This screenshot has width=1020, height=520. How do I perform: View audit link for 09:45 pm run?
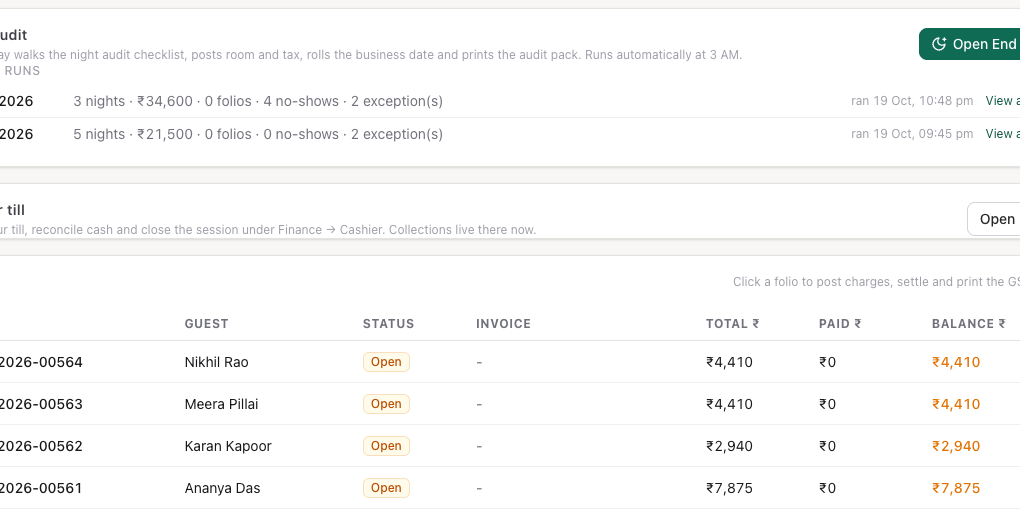tap(1002, 134)
